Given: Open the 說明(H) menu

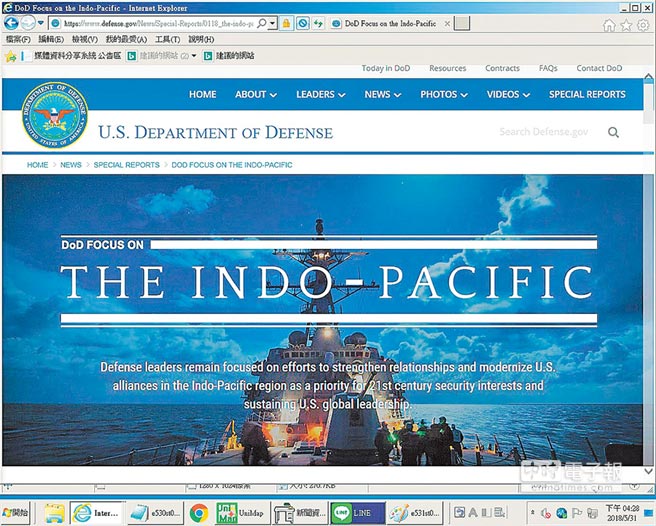Looking at the screenshot, I should pyautogui.click(x=201, y=39).
